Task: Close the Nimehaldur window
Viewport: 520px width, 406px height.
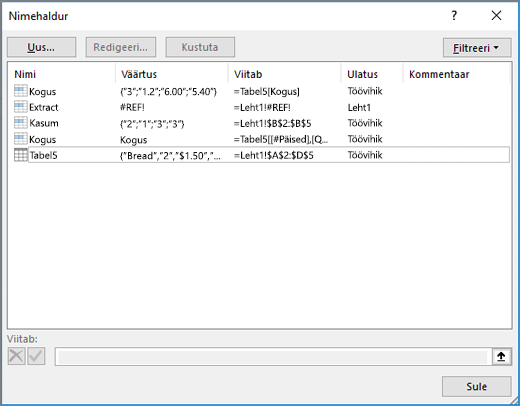Action: click(496, 15)
